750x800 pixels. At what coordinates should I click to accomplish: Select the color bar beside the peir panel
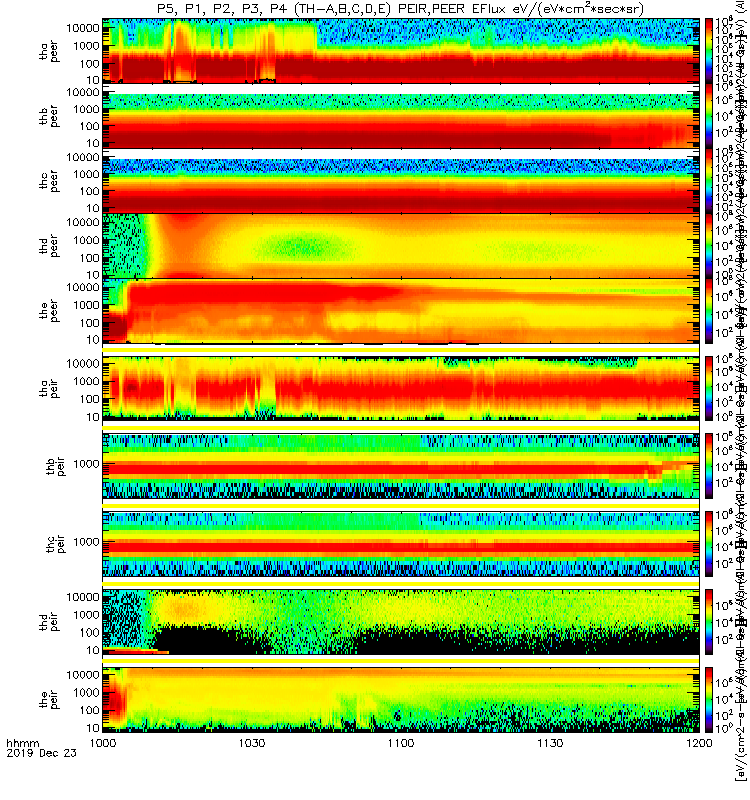[x=709, y=699]
